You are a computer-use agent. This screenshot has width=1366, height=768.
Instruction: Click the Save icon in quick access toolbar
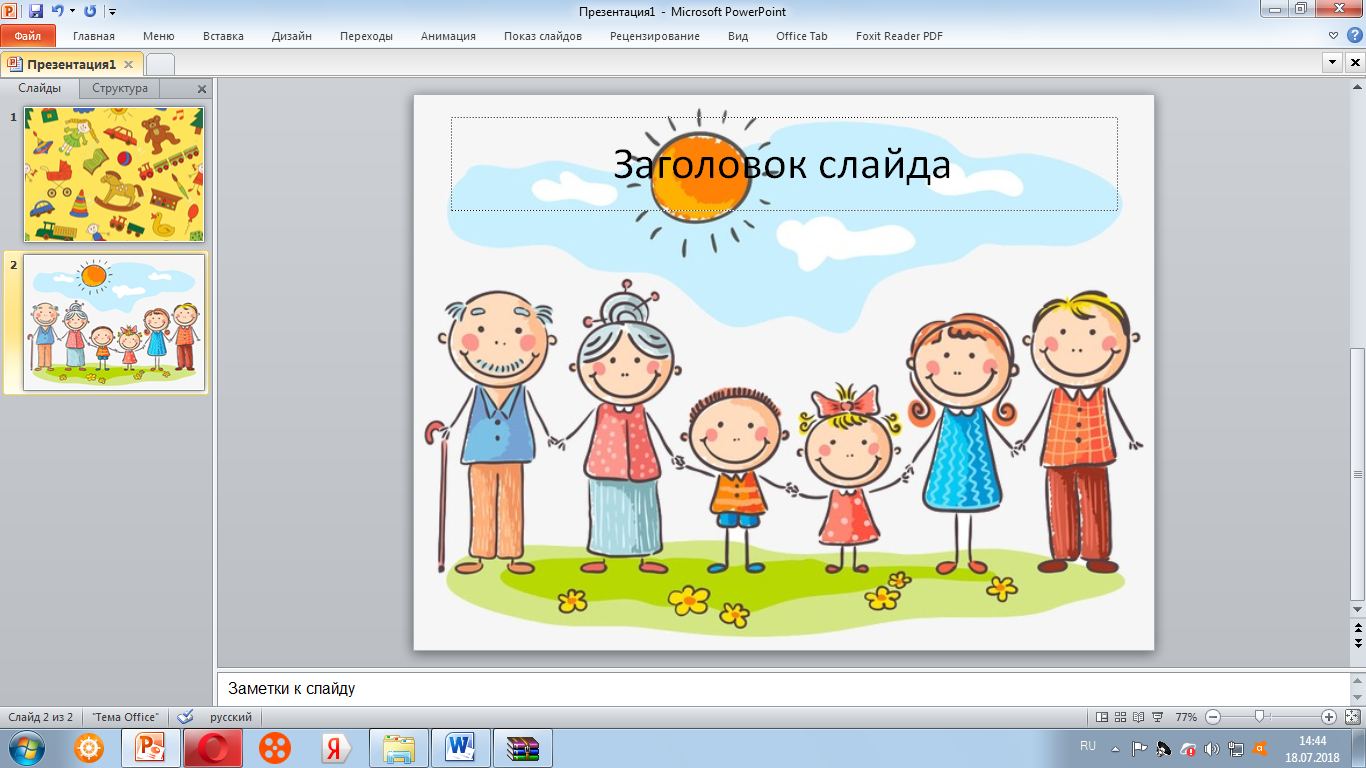tap(36, 11)
